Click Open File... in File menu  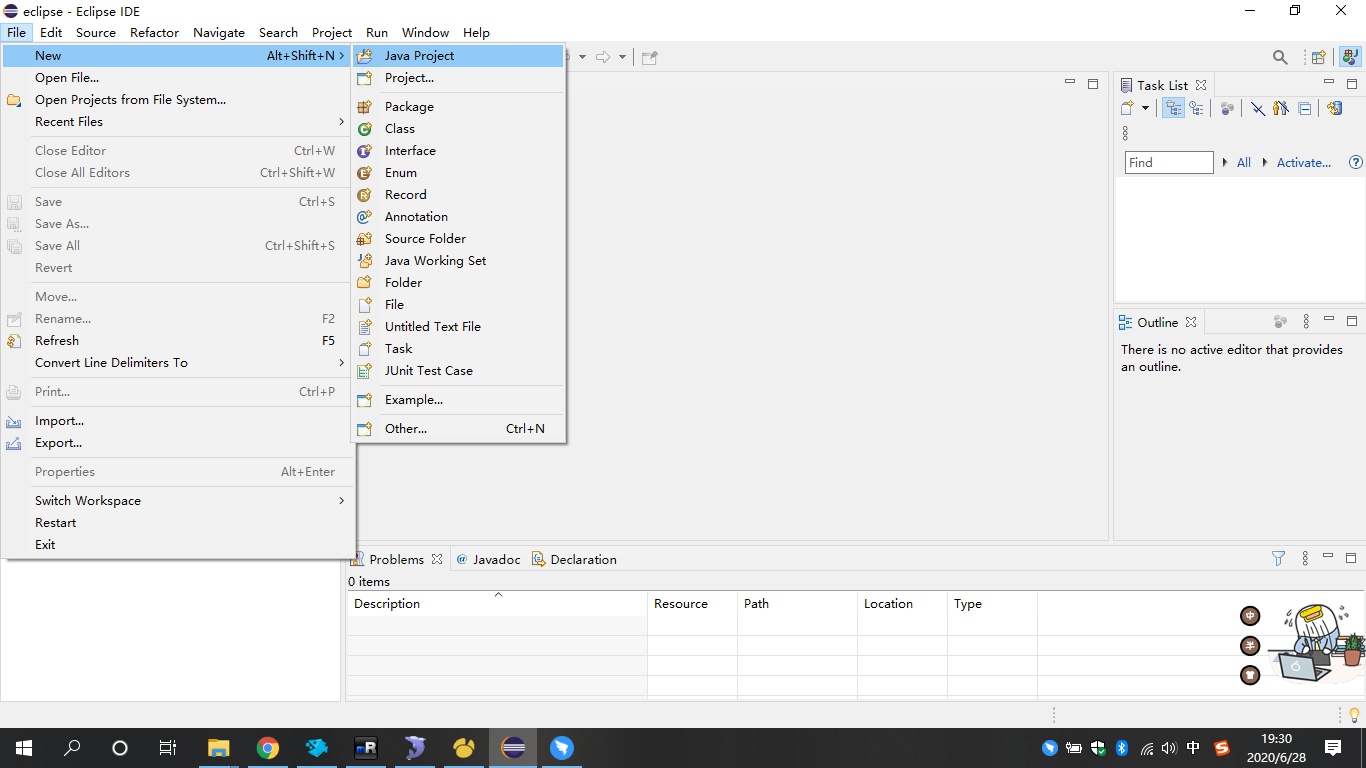click(x=177, y=78)
